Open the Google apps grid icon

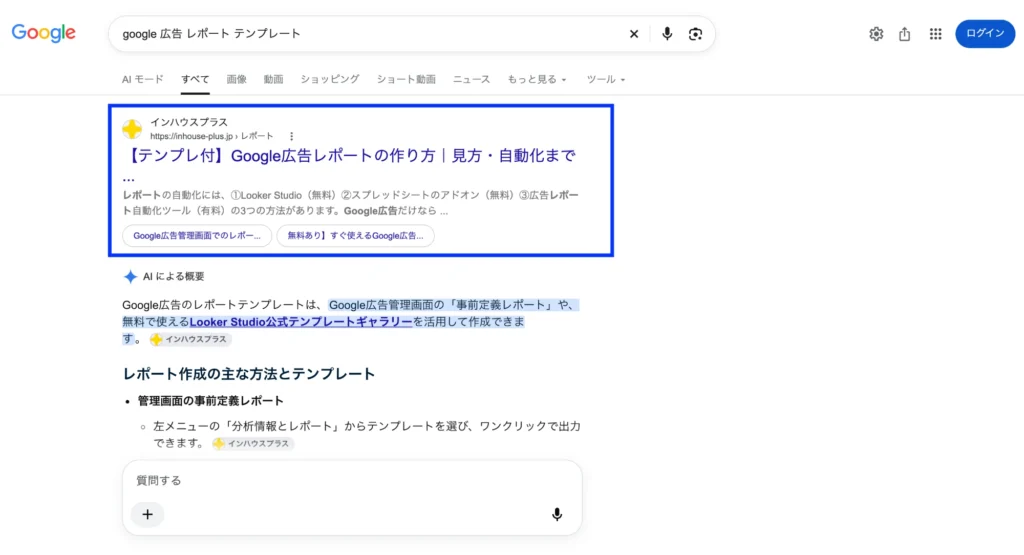[935, 34]
